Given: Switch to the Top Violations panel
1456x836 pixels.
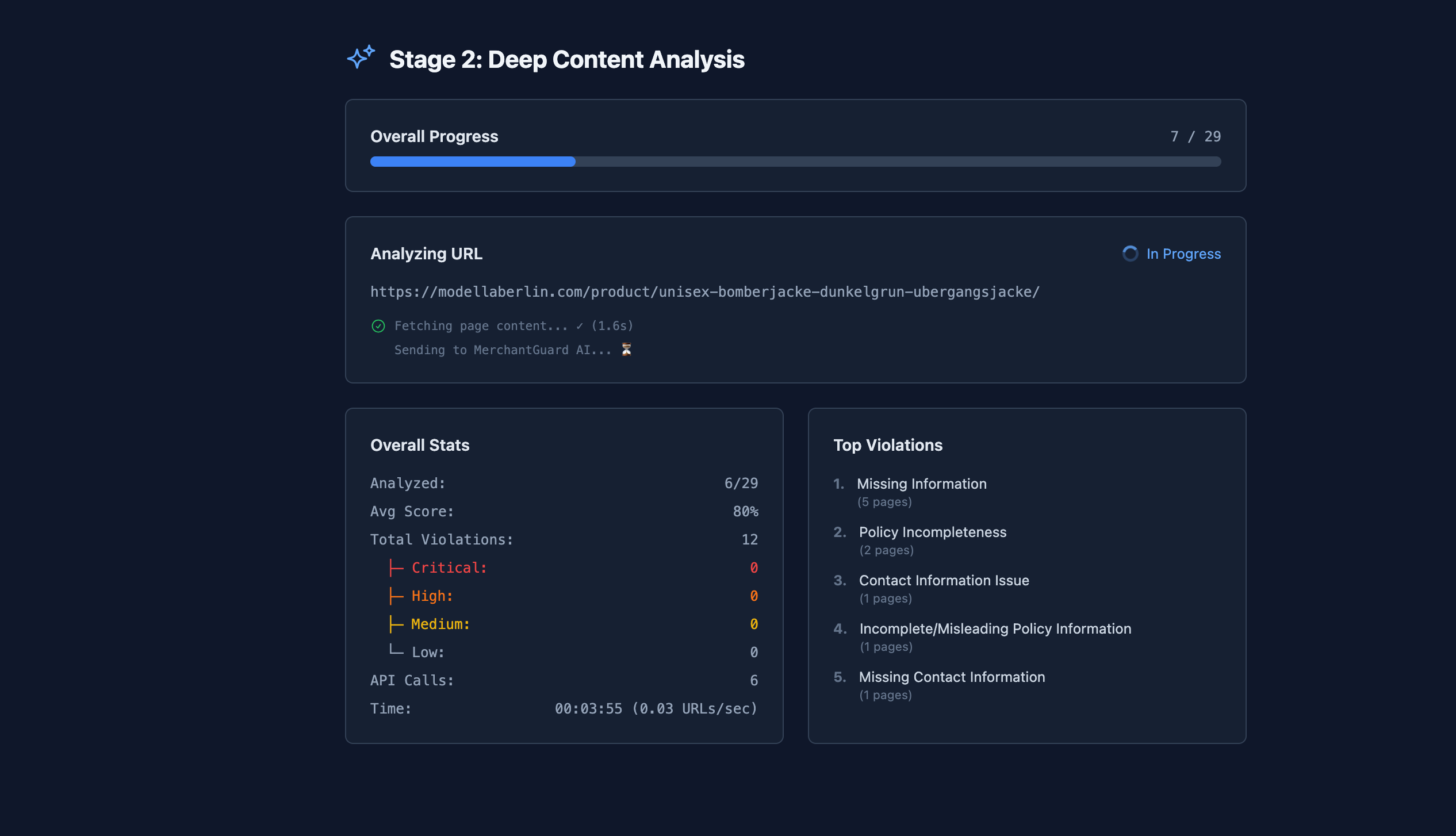Looking at the screenshot, I should click(888, 444).
